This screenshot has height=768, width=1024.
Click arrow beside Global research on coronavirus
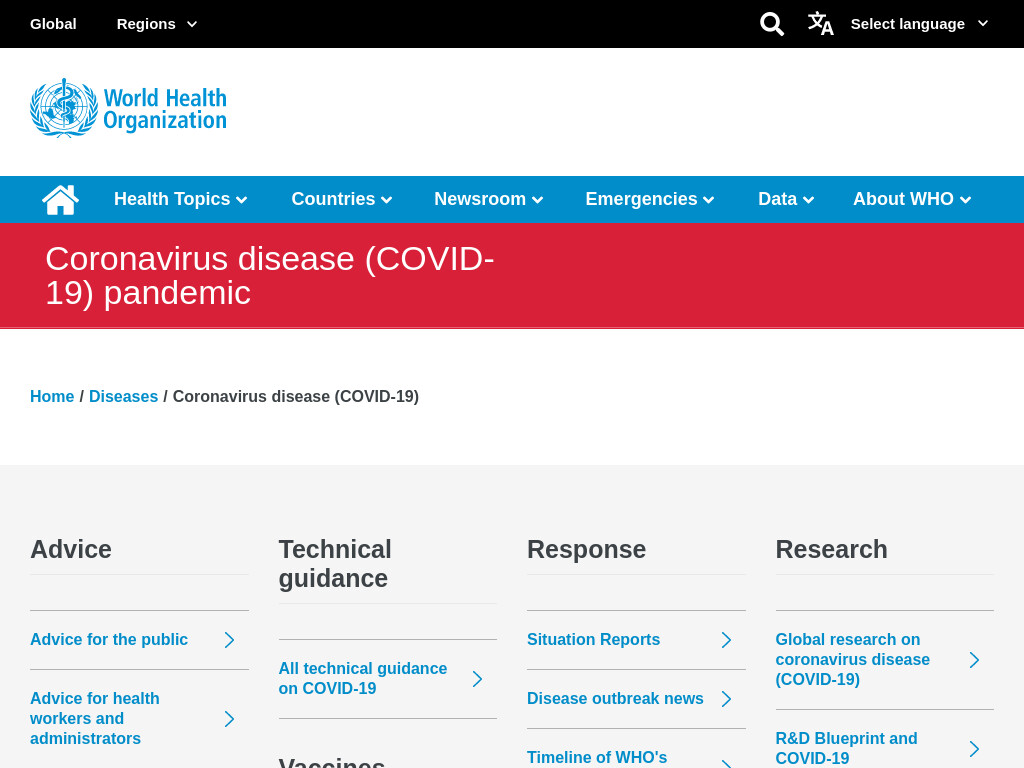point(974,660)
